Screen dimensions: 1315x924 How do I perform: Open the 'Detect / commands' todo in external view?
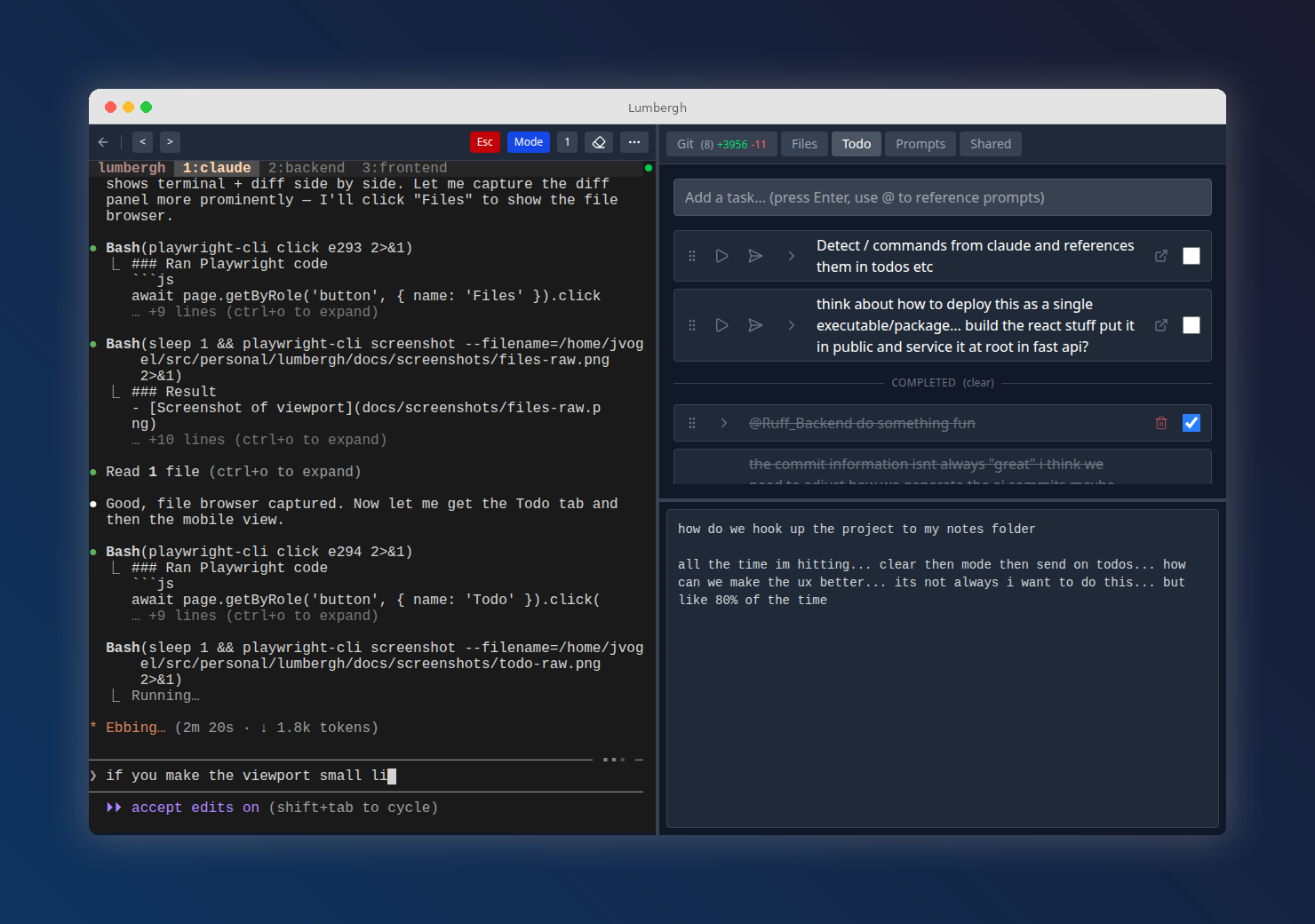coord(1161,255)
